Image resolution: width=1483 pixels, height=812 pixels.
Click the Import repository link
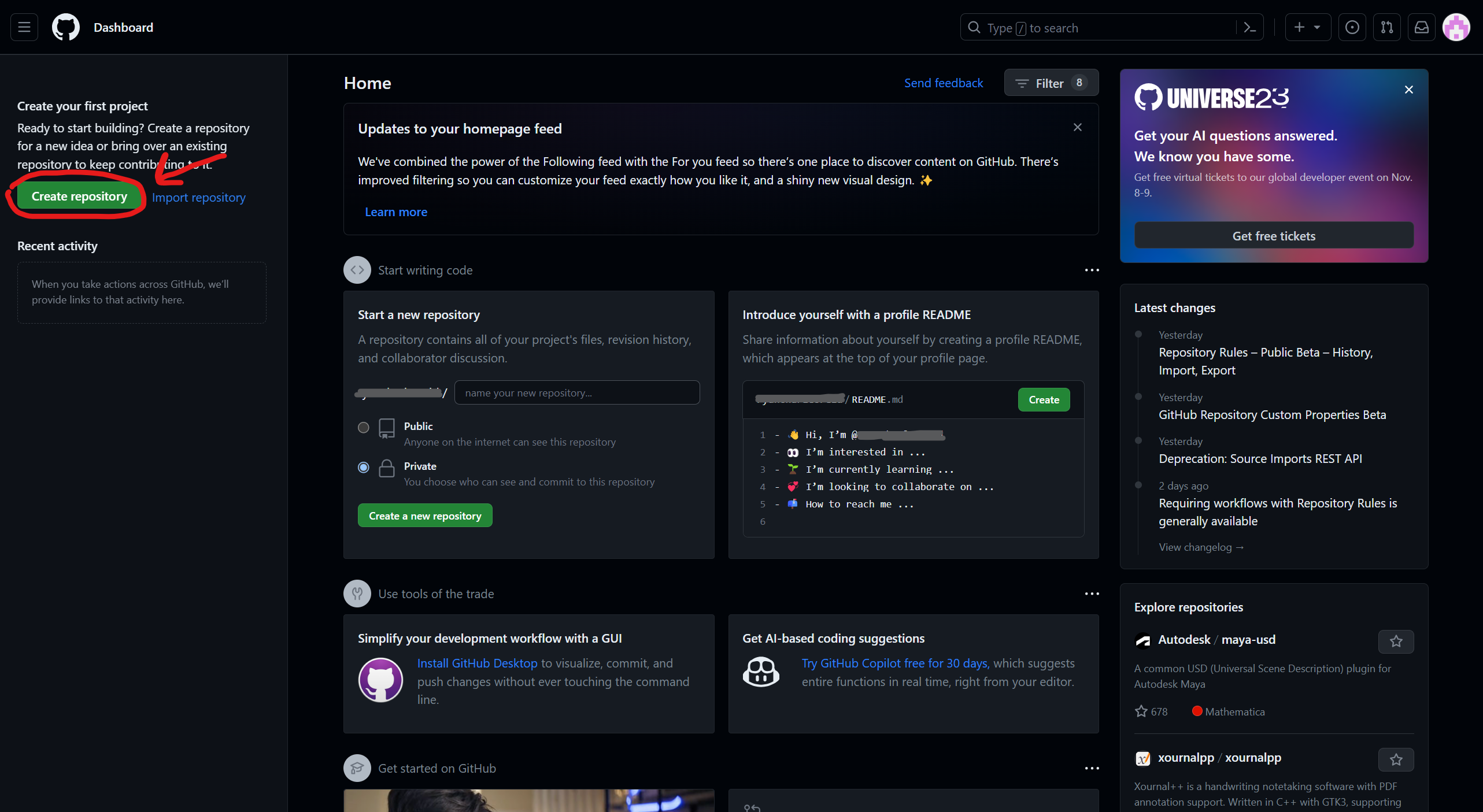(198, 198)
